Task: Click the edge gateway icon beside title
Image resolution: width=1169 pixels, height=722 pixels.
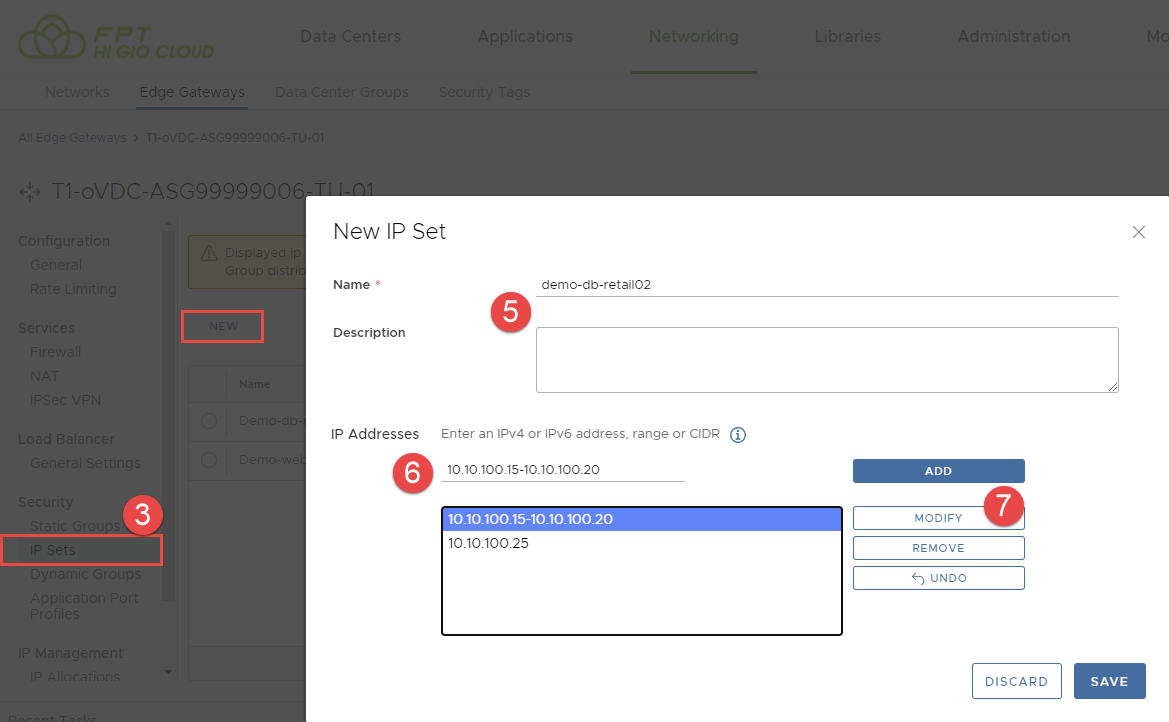Action: coord(30,191)
